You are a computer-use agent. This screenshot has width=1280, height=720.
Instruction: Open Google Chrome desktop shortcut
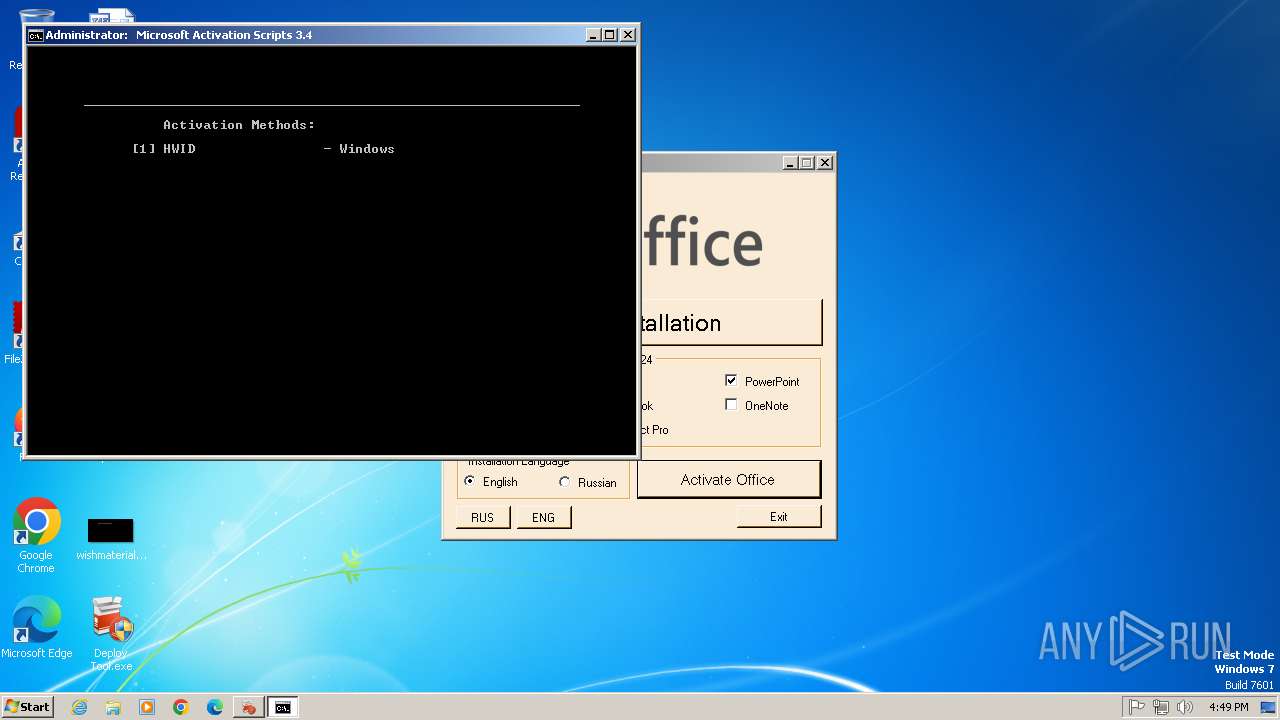pos(36,536)
